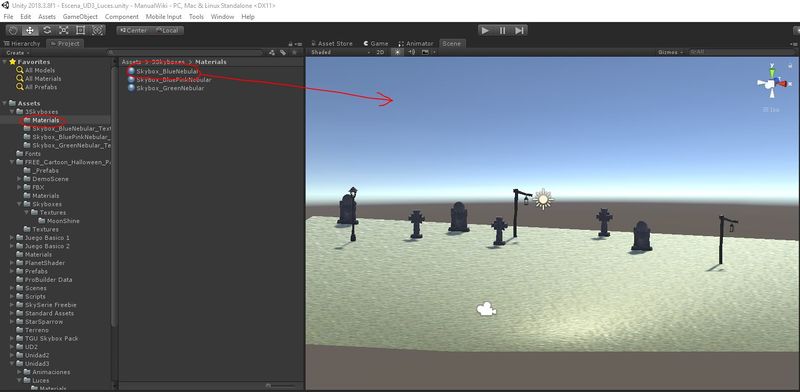This screenshot has width=800, height=392.
Task: Select the Move tool
Action: click(30, 31)
